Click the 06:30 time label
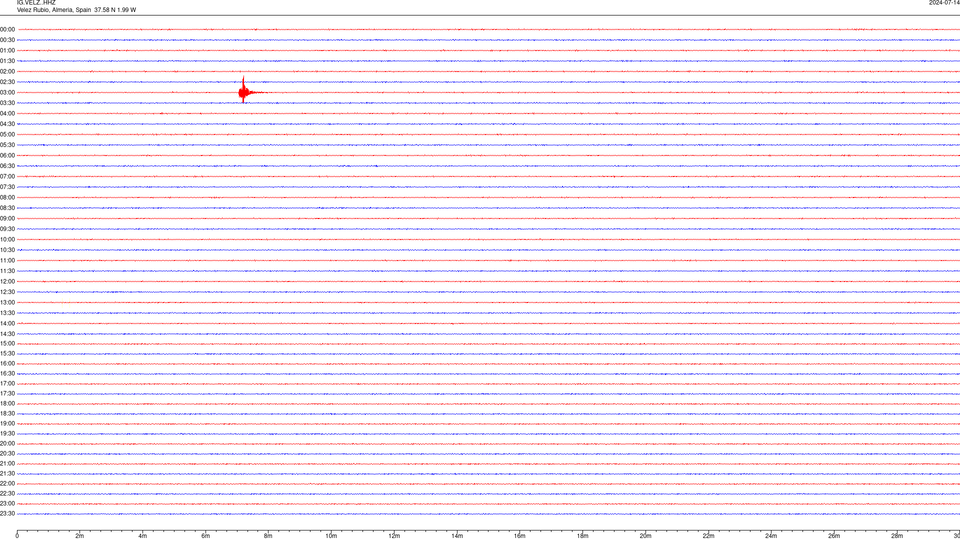960x540 pixels. coord(7,166)
